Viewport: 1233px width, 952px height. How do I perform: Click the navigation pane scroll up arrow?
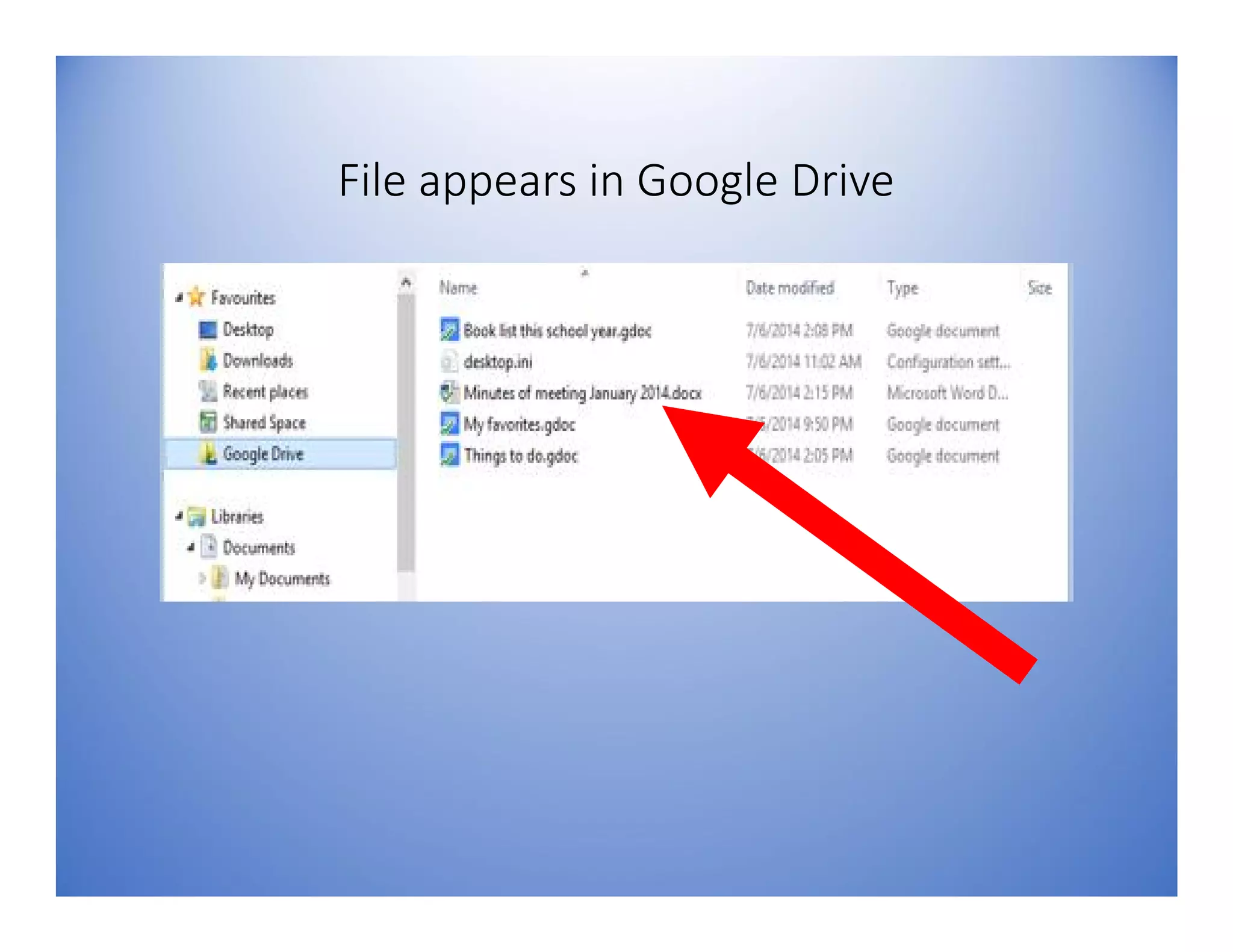click(x=406, y=282)
